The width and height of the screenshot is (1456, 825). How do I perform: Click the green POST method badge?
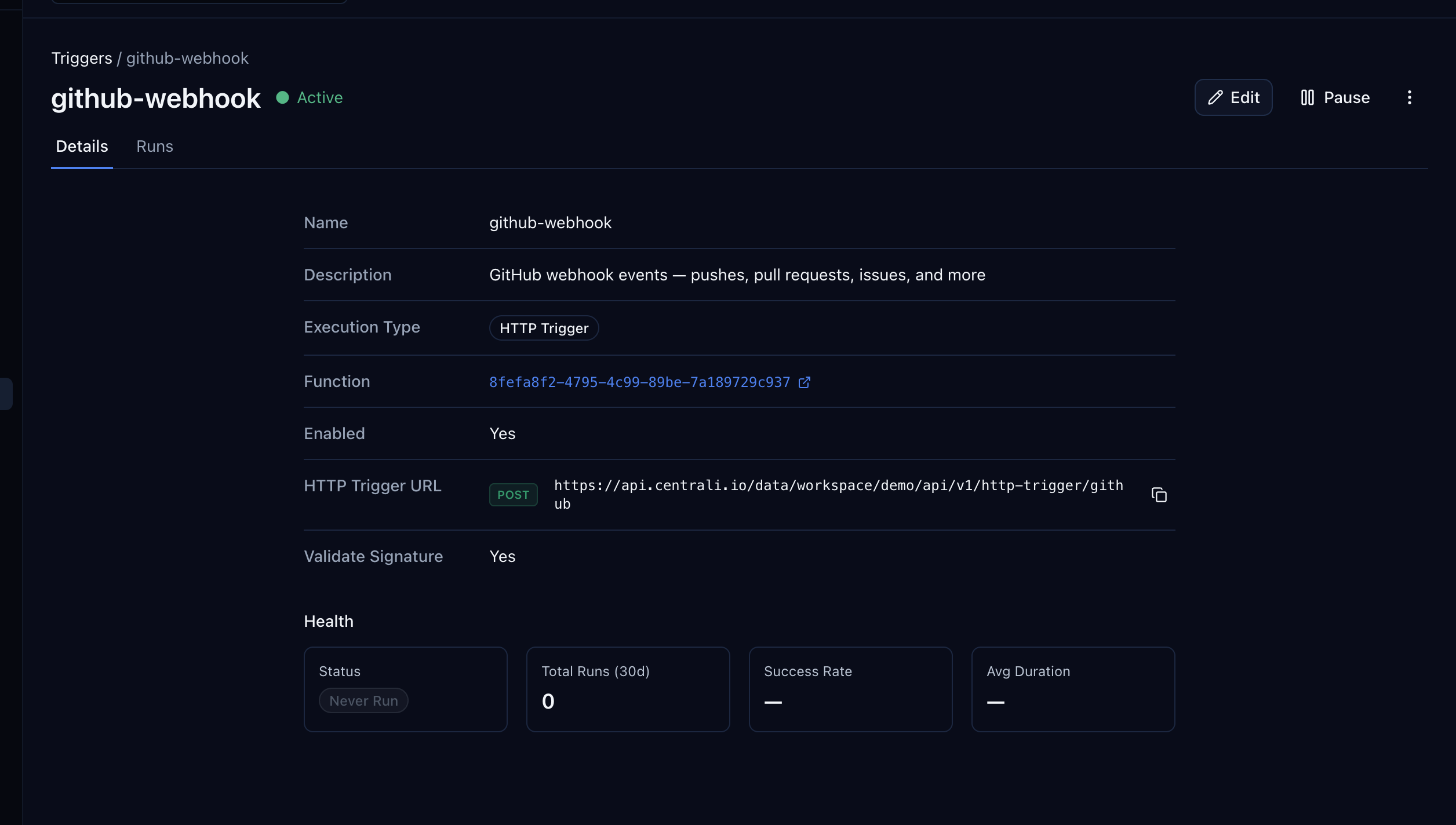pos(513,494)
